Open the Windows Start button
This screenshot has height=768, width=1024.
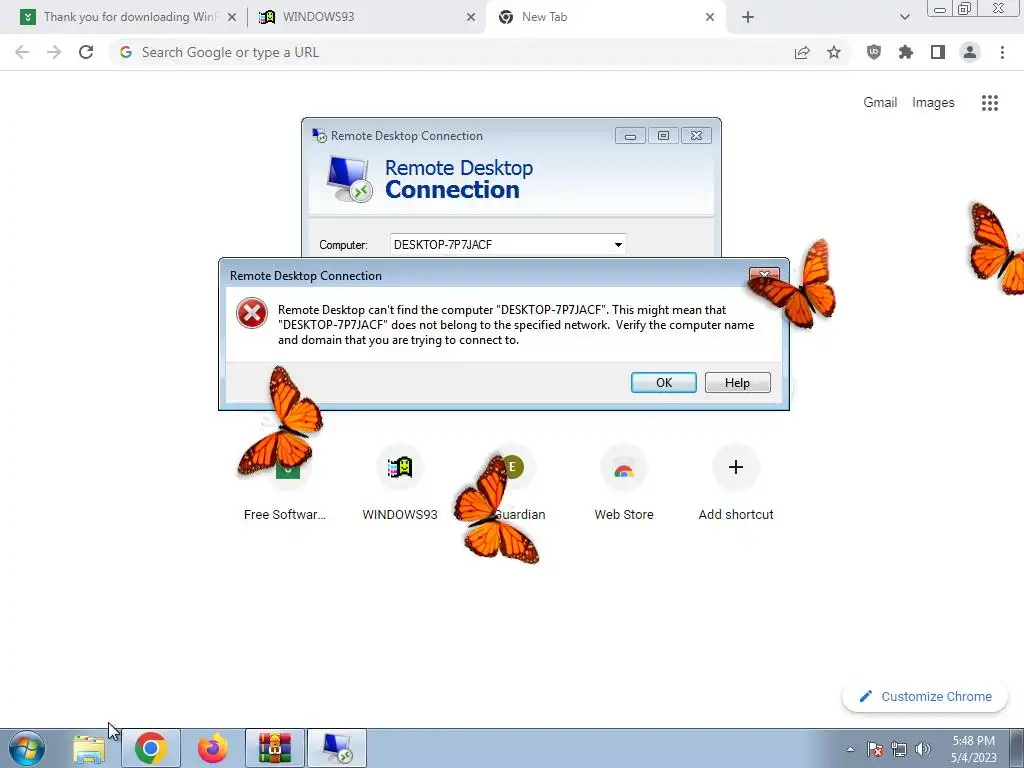point(27,748)
